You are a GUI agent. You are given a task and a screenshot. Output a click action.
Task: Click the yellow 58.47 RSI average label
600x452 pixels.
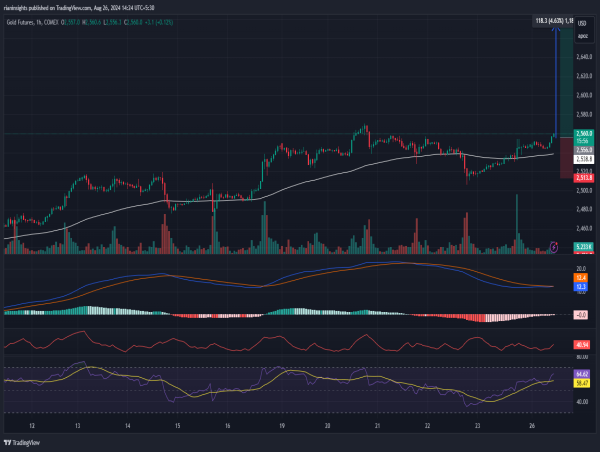point(582,383)
